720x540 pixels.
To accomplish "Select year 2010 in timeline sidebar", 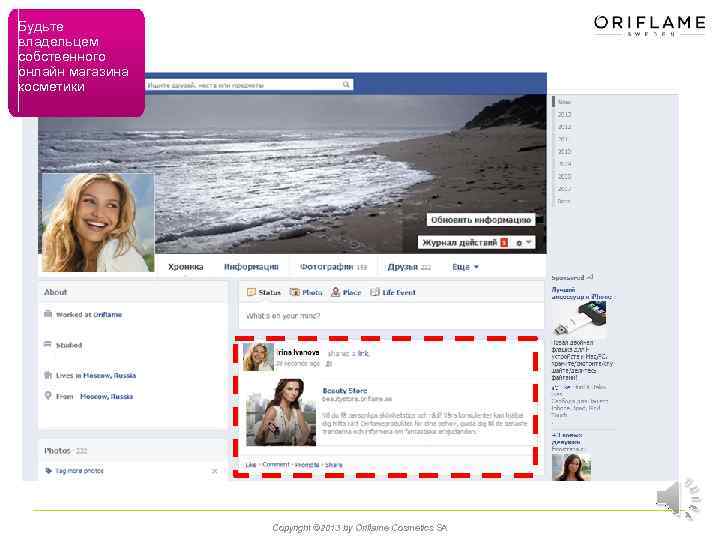I will 564,152.
